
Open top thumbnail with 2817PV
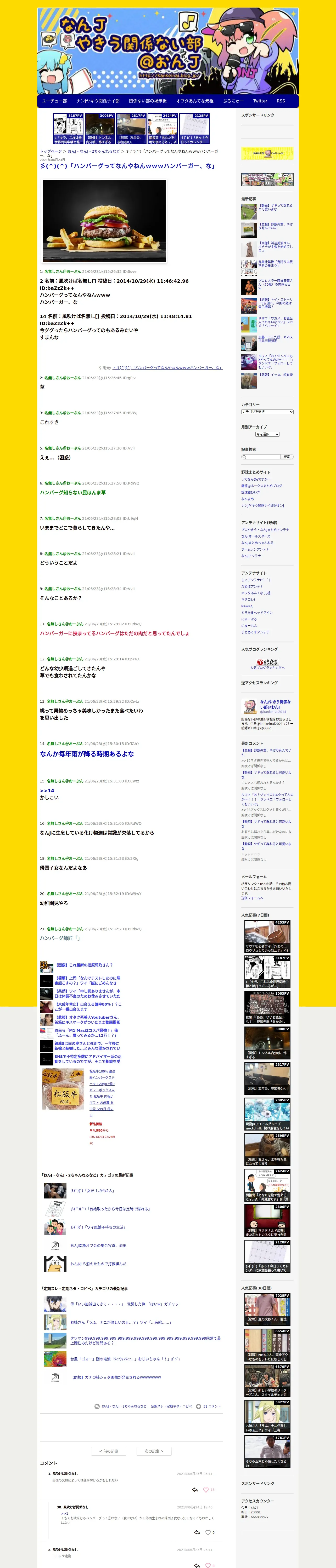click(131, 128)
